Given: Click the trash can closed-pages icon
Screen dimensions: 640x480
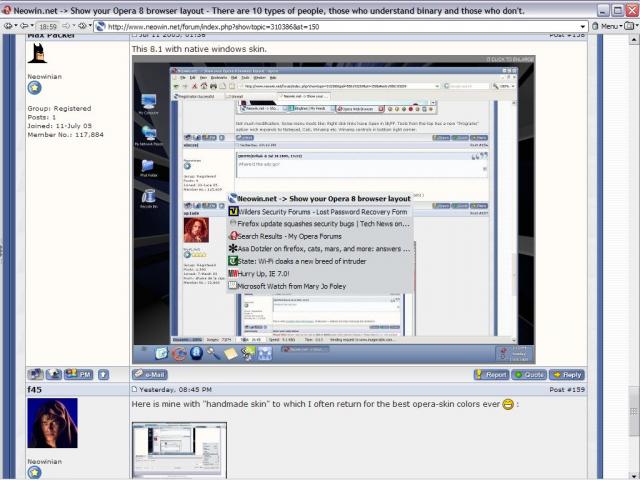Looking at the screenshot, I should [595, 26].
